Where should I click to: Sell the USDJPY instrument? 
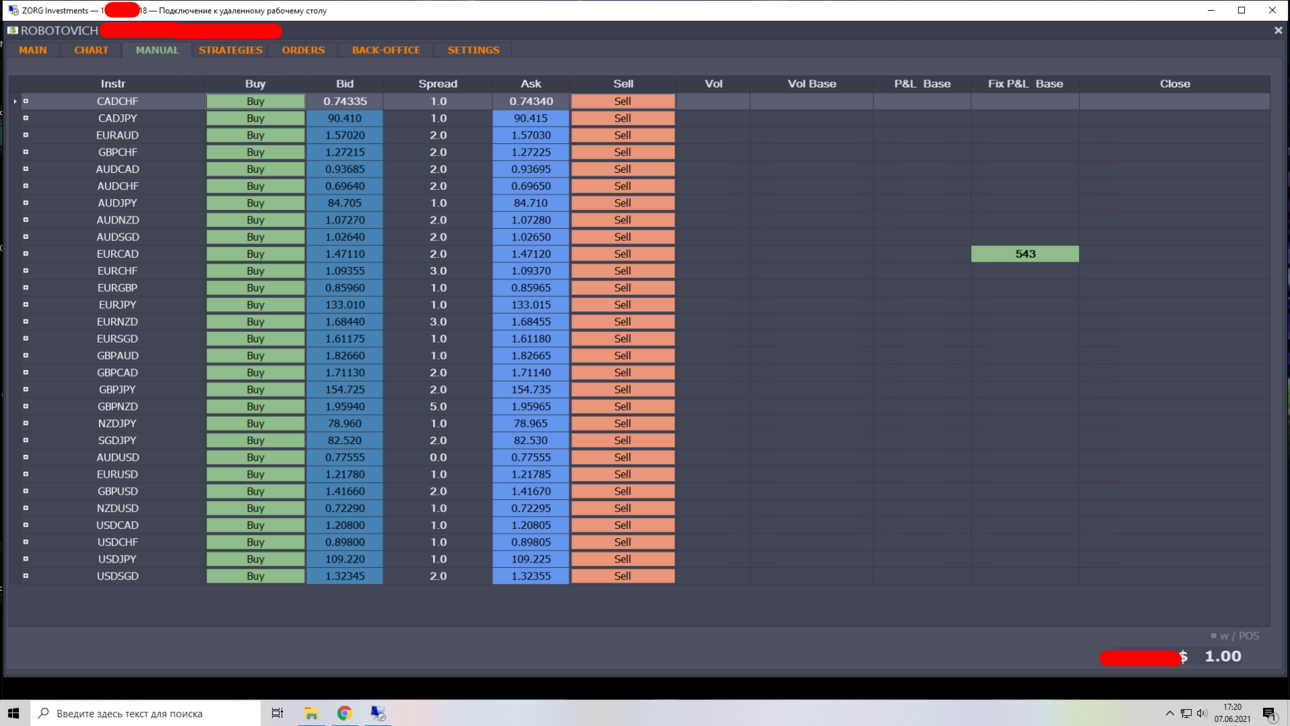pyautogui.click(x=622, y=559)
